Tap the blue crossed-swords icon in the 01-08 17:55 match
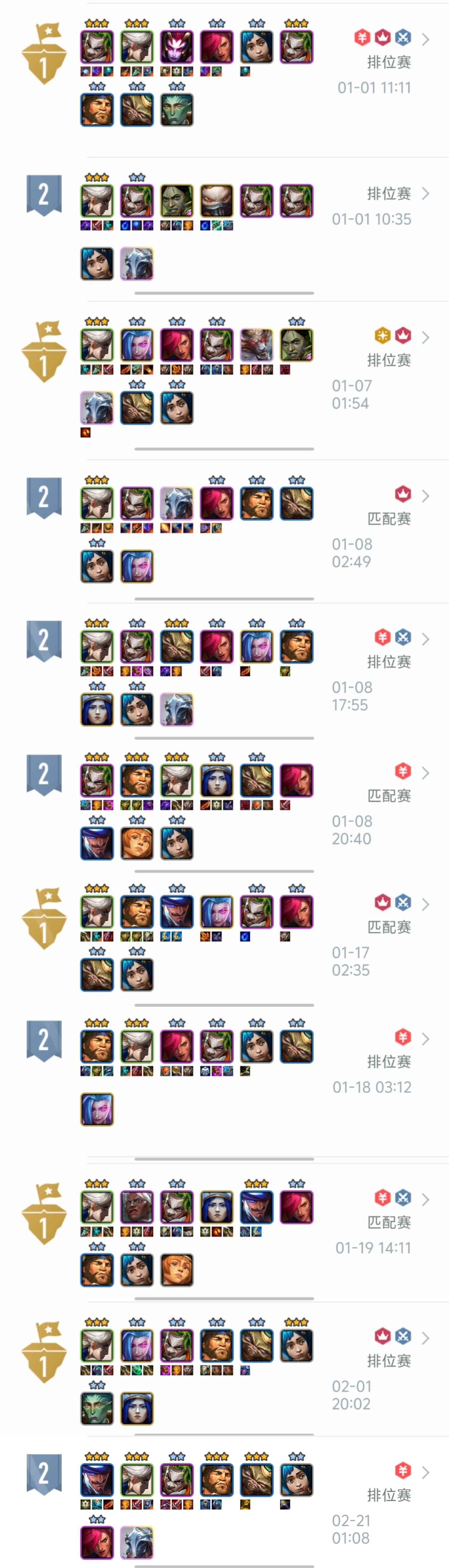Viewport: 449px width, 1568px height. [x=403, y=637]
